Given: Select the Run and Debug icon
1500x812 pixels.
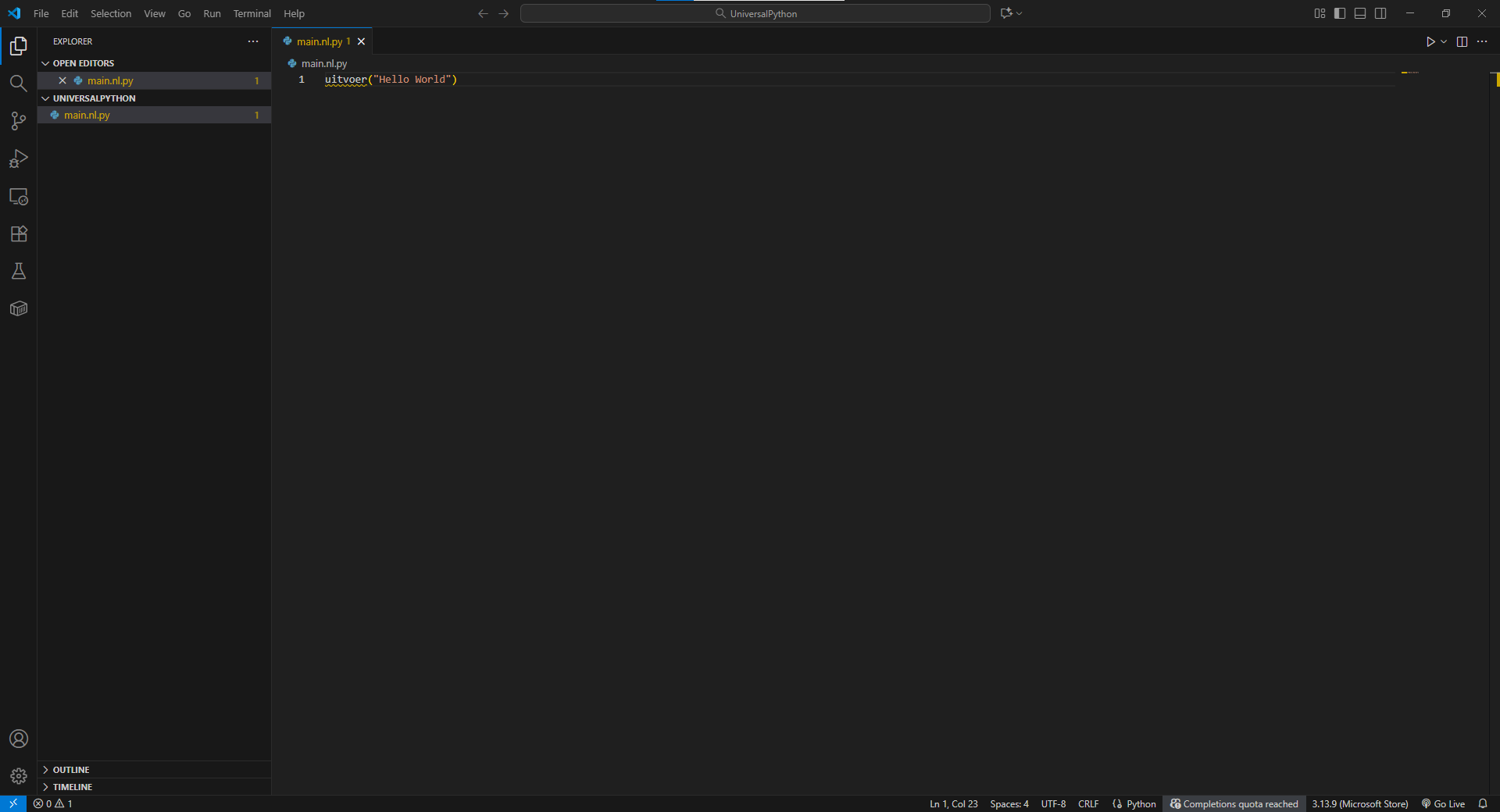Looking at the screenshot, I should pos(18,158).
